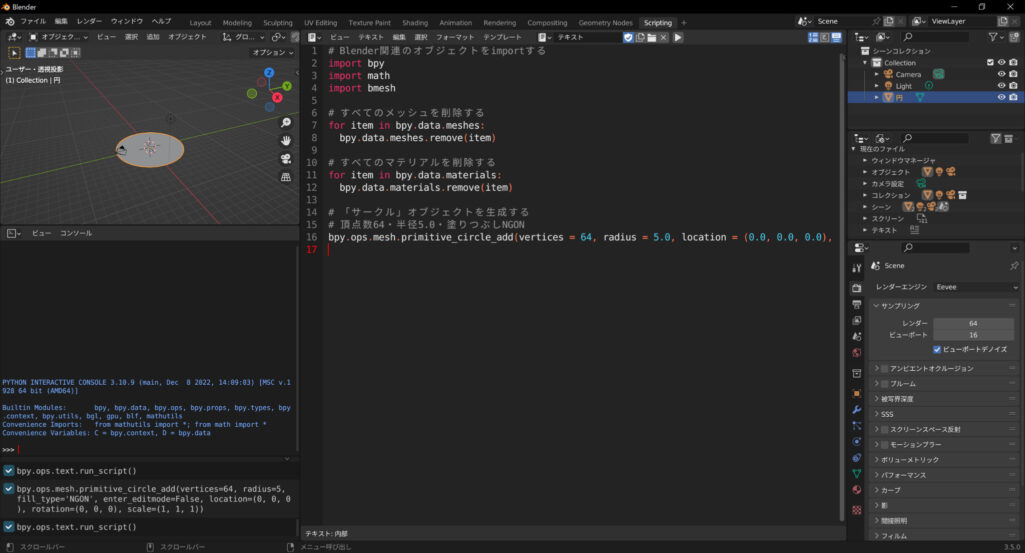The width and height of the screenshot is (1025, 553).
Task: Open the Render properties tab
Action: [x=856, y=288]
